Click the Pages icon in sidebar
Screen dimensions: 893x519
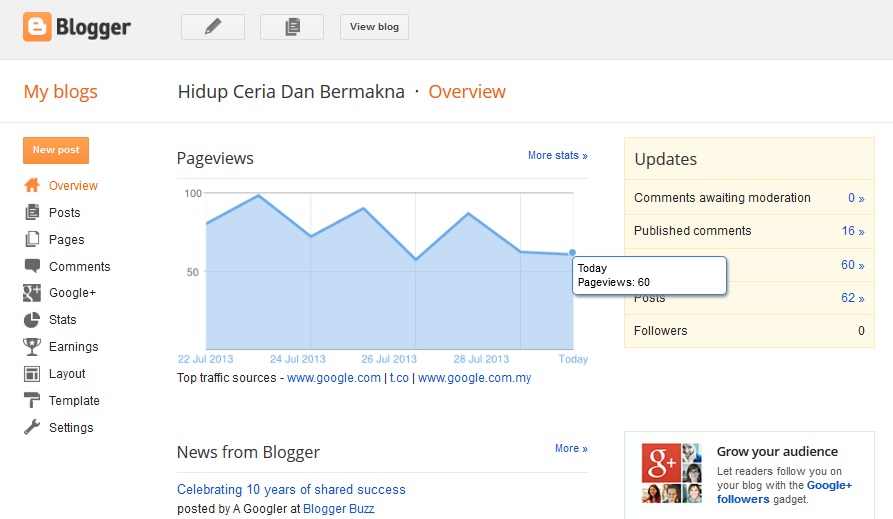tap(32, 239)
